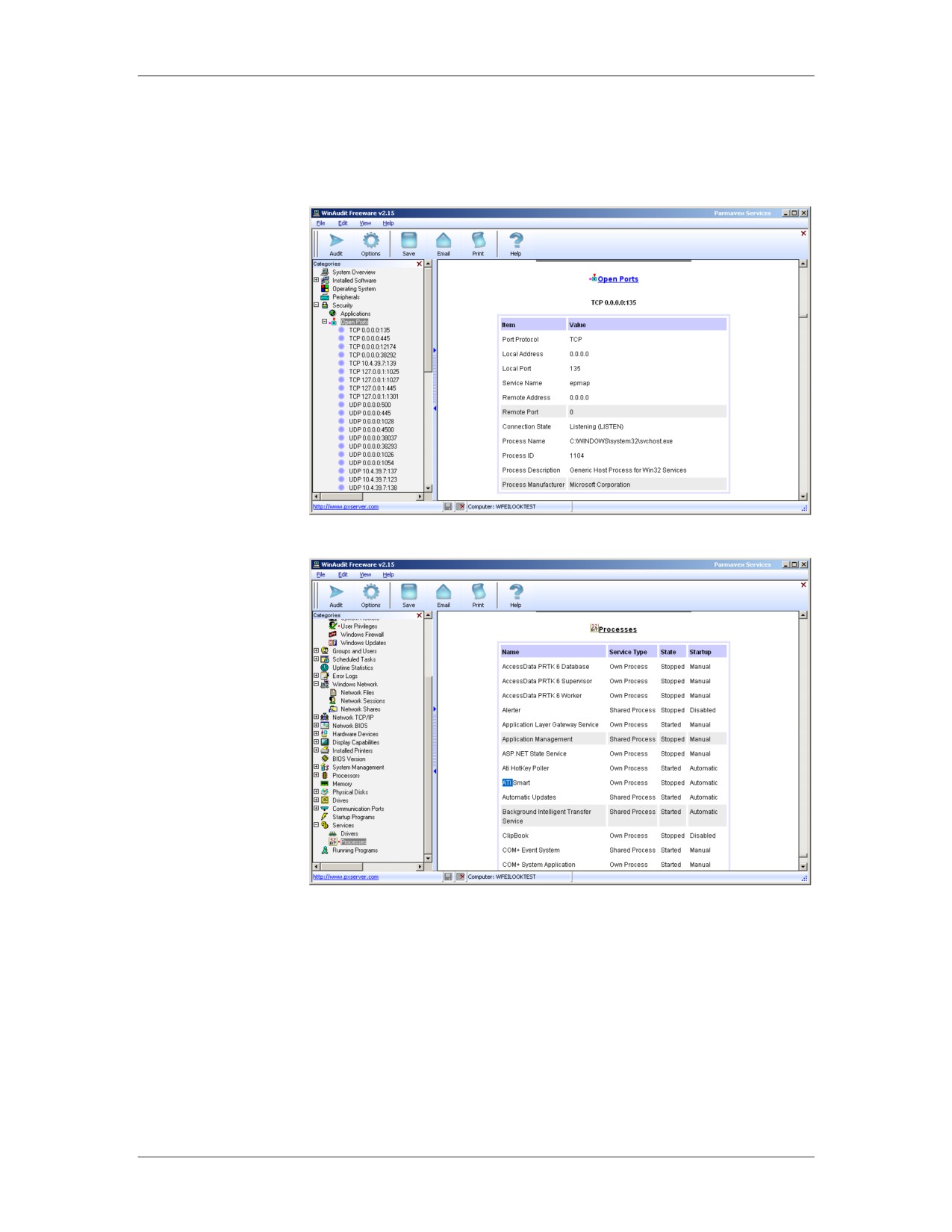
Task: Click the status bar disk icon in Processes window
Action: pyautogui.click(x=448, y=877)
